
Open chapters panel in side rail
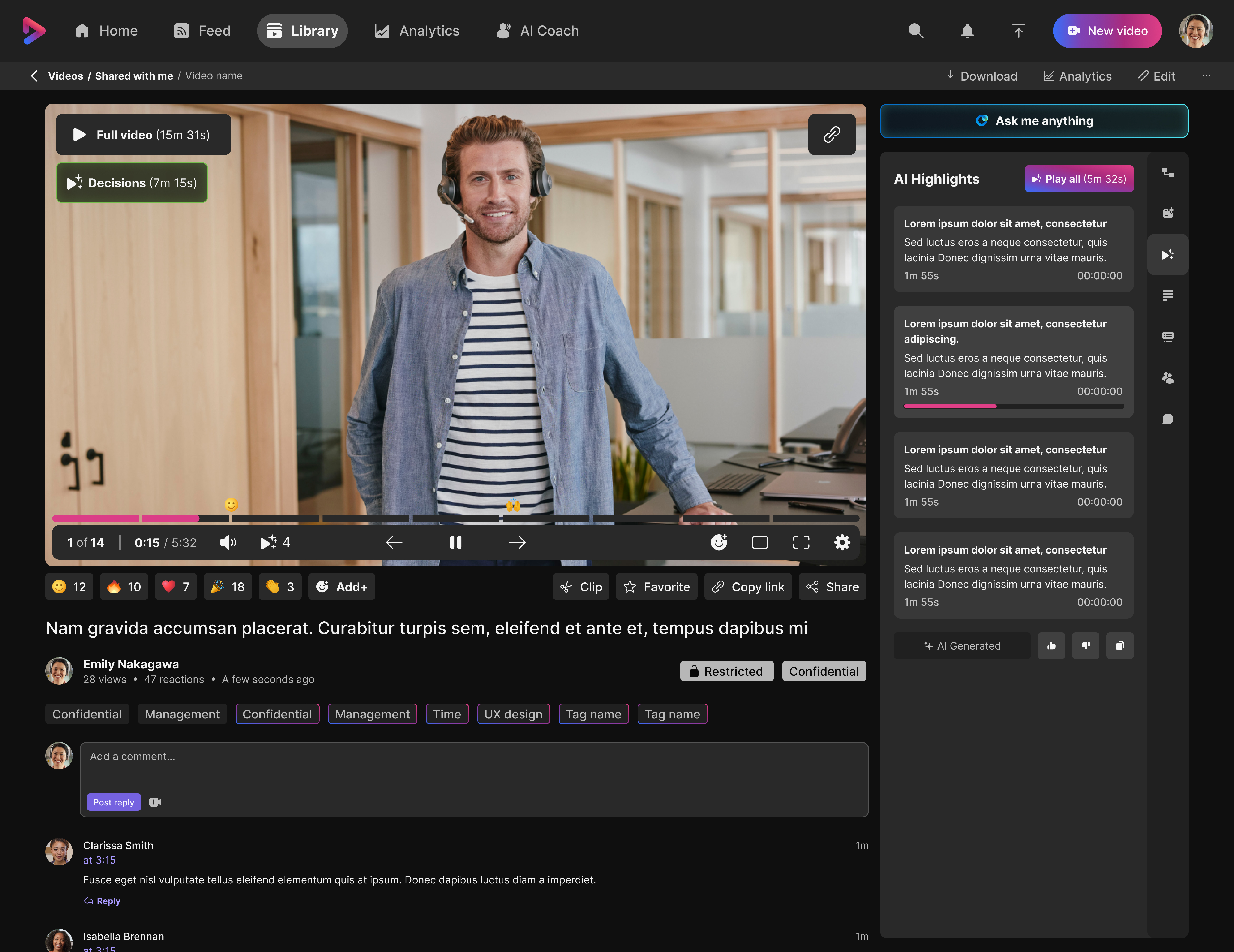click(x=1168, y=172)
